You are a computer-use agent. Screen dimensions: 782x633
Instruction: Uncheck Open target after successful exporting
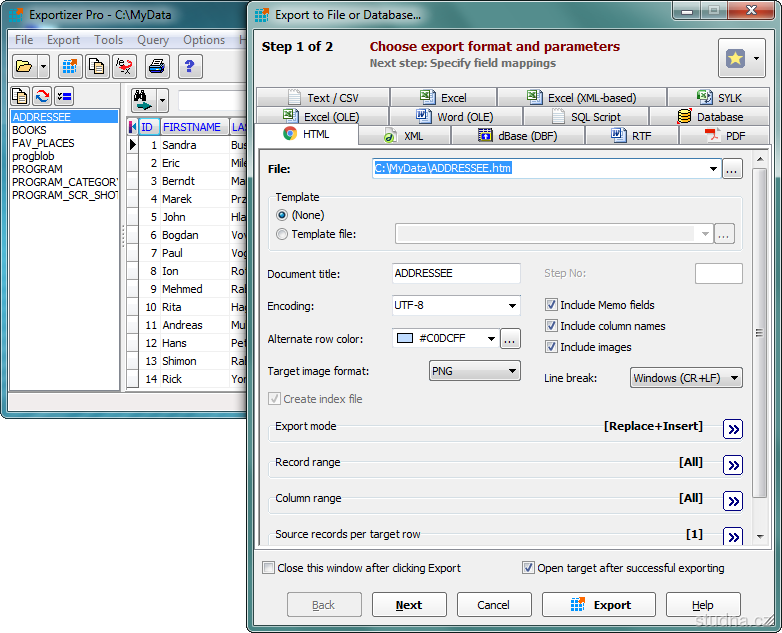(x=528, y=568)
